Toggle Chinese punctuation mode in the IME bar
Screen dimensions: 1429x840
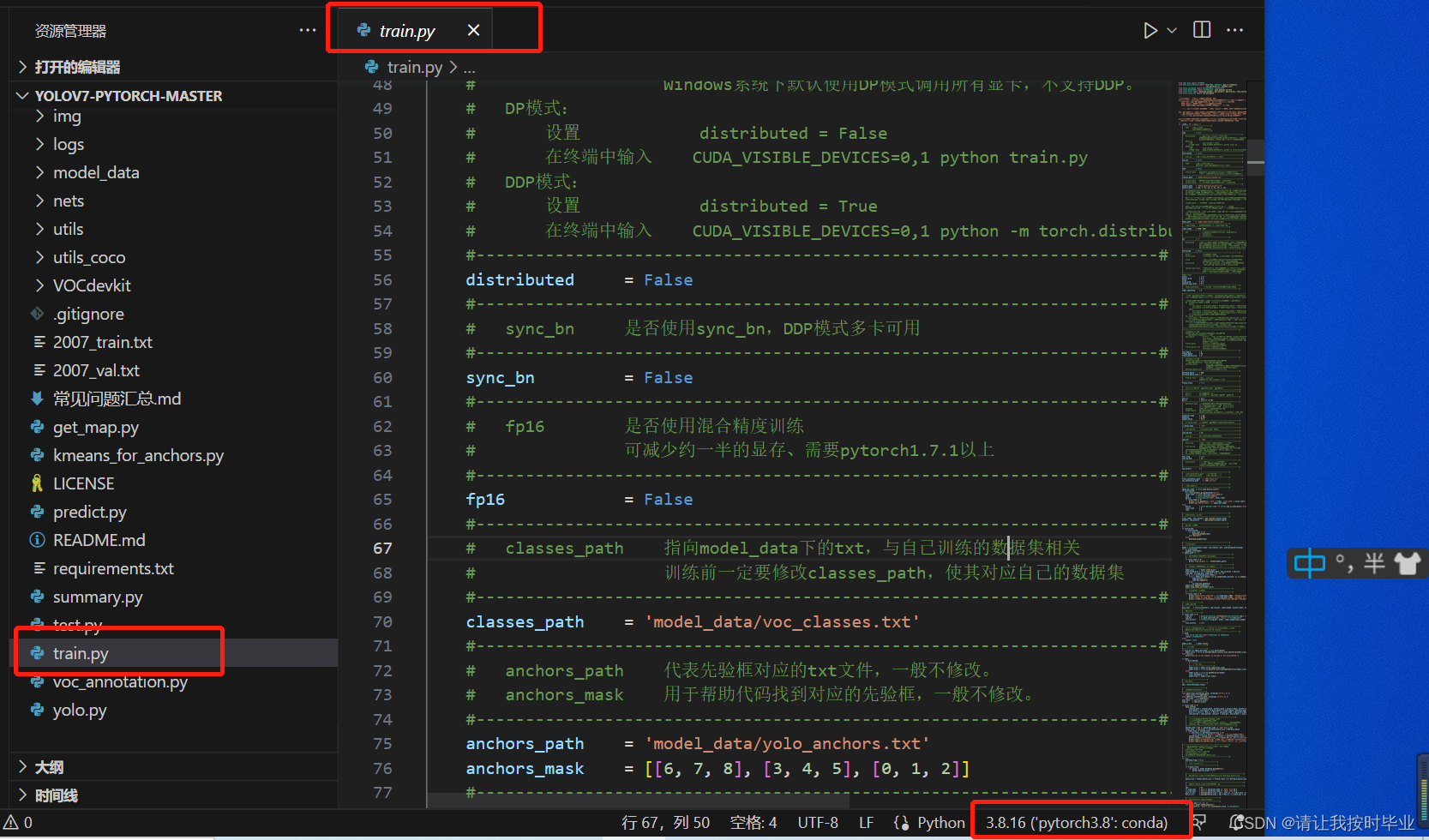pos(1343,563)
